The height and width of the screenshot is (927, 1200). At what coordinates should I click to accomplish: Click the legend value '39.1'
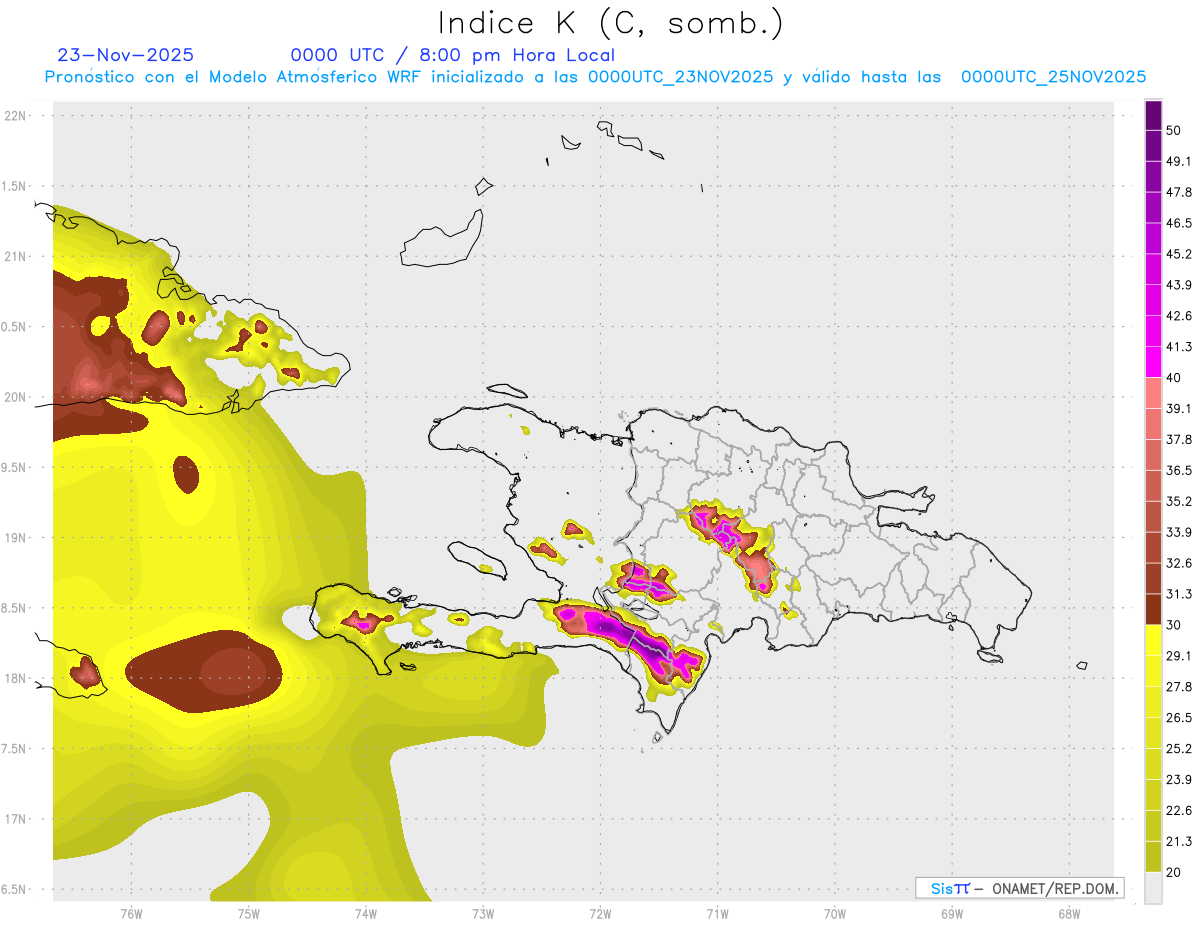[x=1179, y=408]
